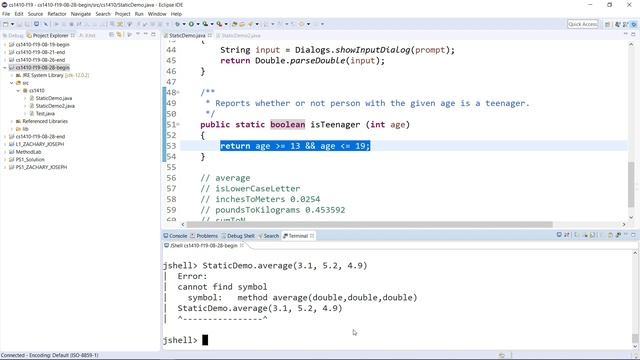Switch to the Console tab
Screen dimensions: 640x360
175,236
